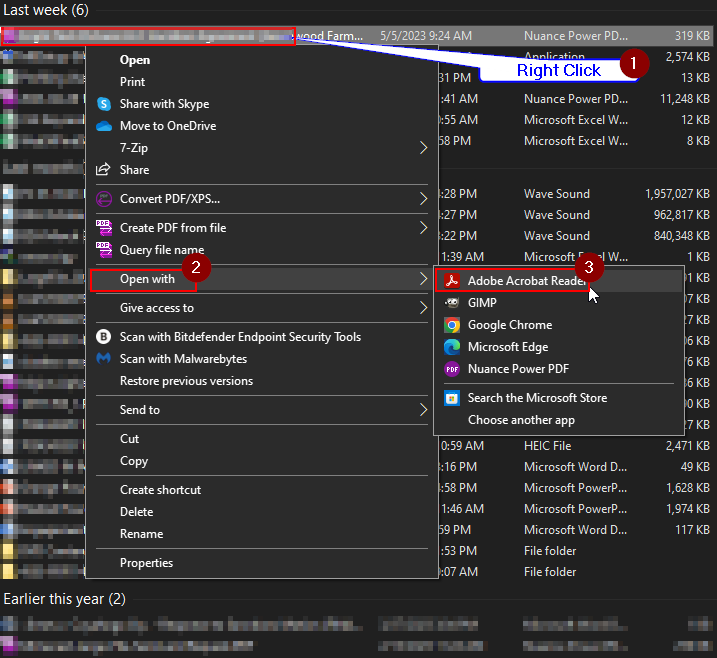Expand the 7-Zip submenu arrow
The width and height of the screenshot is (717, 658).
(x=423, y=148)
